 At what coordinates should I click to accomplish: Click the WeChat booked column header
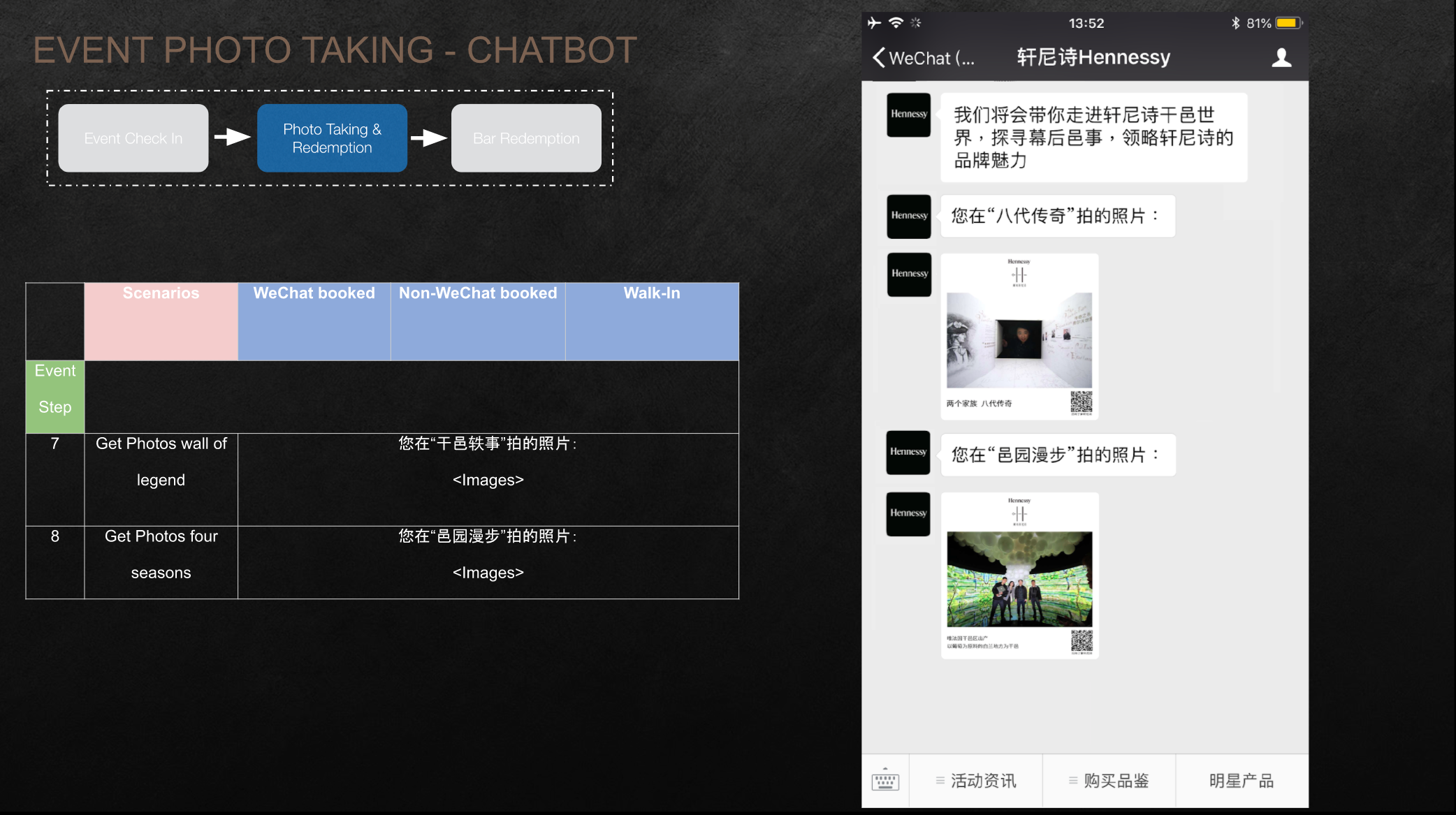(x=314, y=321)
